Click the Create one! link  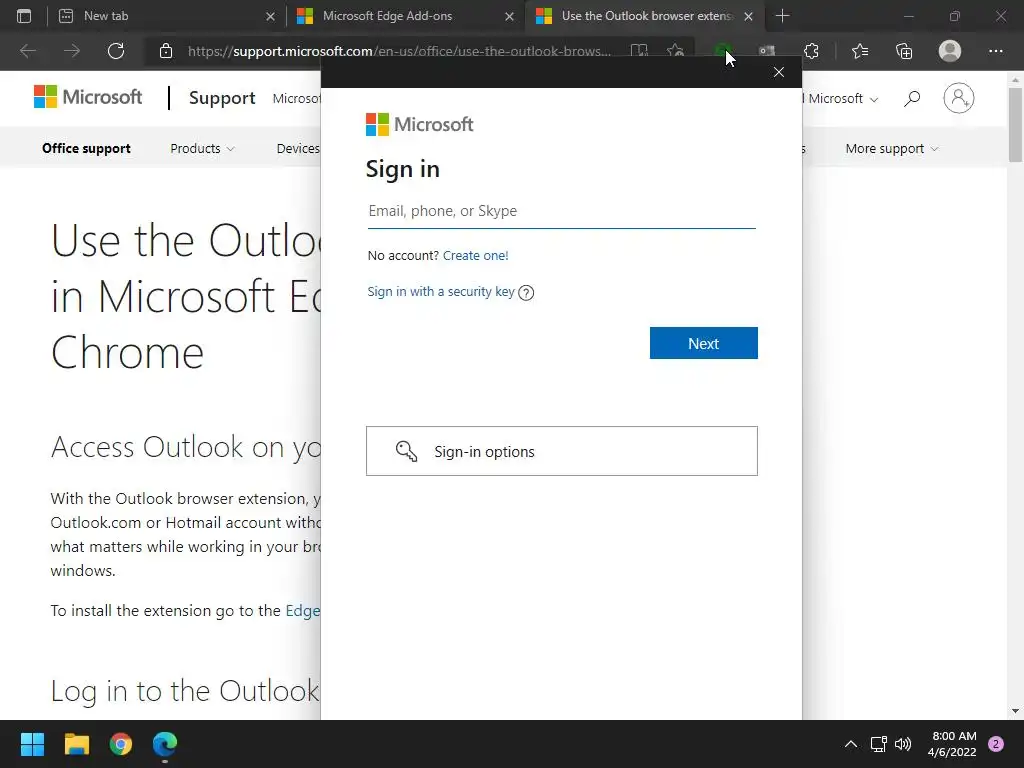tap(475, 255)
